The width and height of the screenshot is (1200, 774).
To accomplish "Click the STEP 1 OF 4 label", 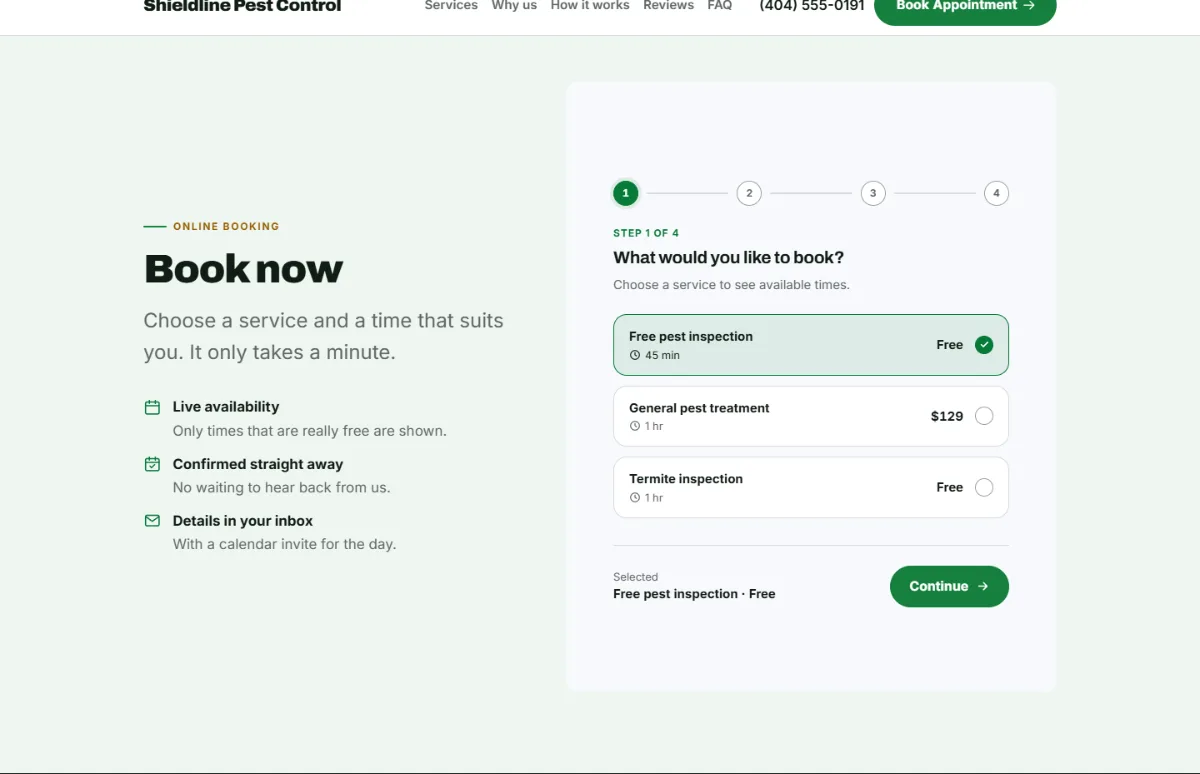I will [646, 233].
